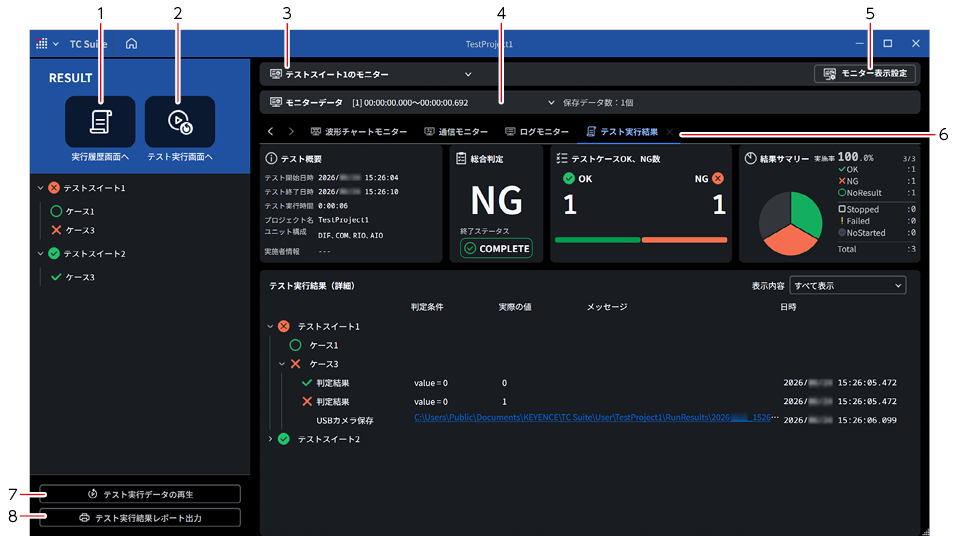This screenshot has width=956, height=536.
Task: Close the テスト実行結果 tab
Action: 669,132
